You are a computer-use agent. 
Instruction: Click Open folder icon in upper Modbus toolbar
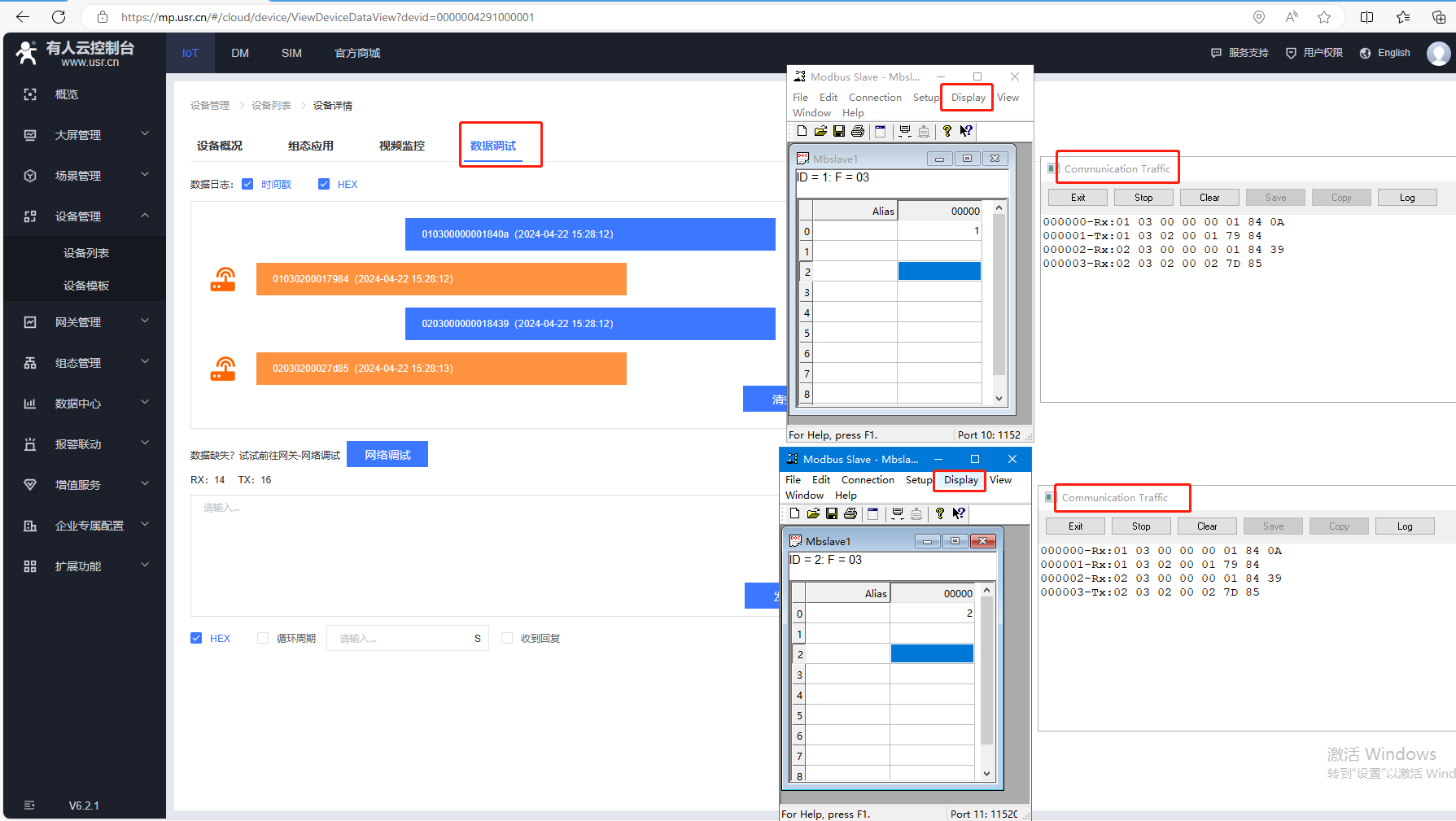click(820, 131)
